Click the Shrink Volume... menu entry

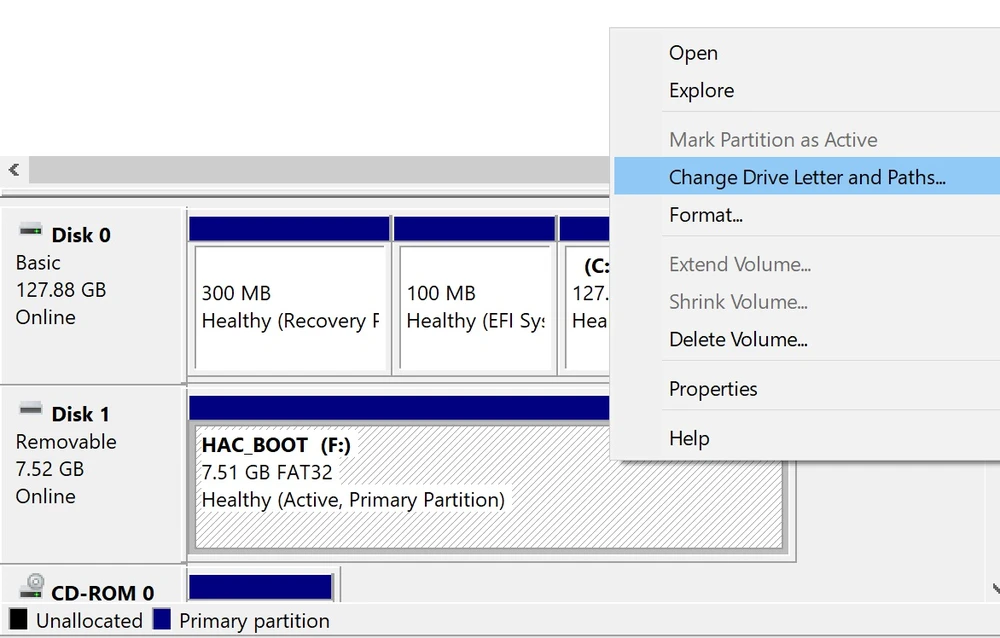[738, 302]
